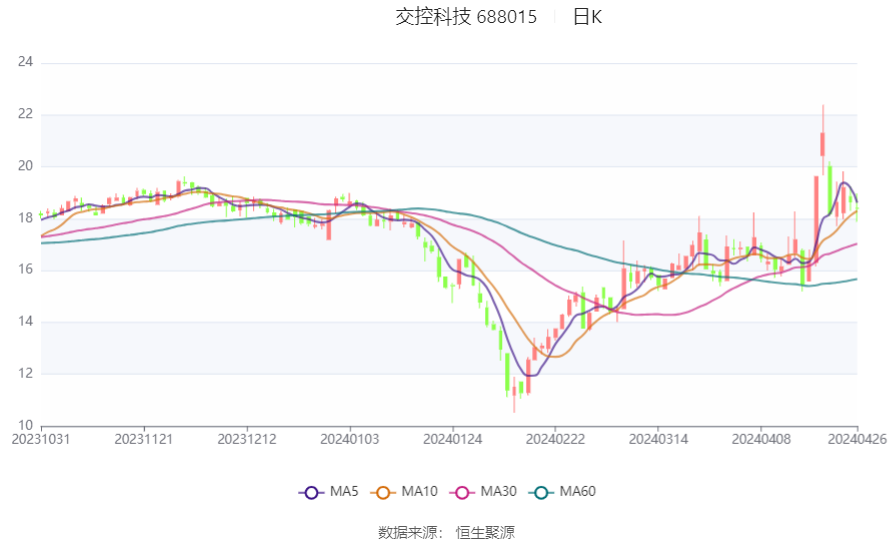The height and width of the screenshot is (542, 893).
Task: Hide the MA30 moving average line
Action: click(x=483, y=492)
